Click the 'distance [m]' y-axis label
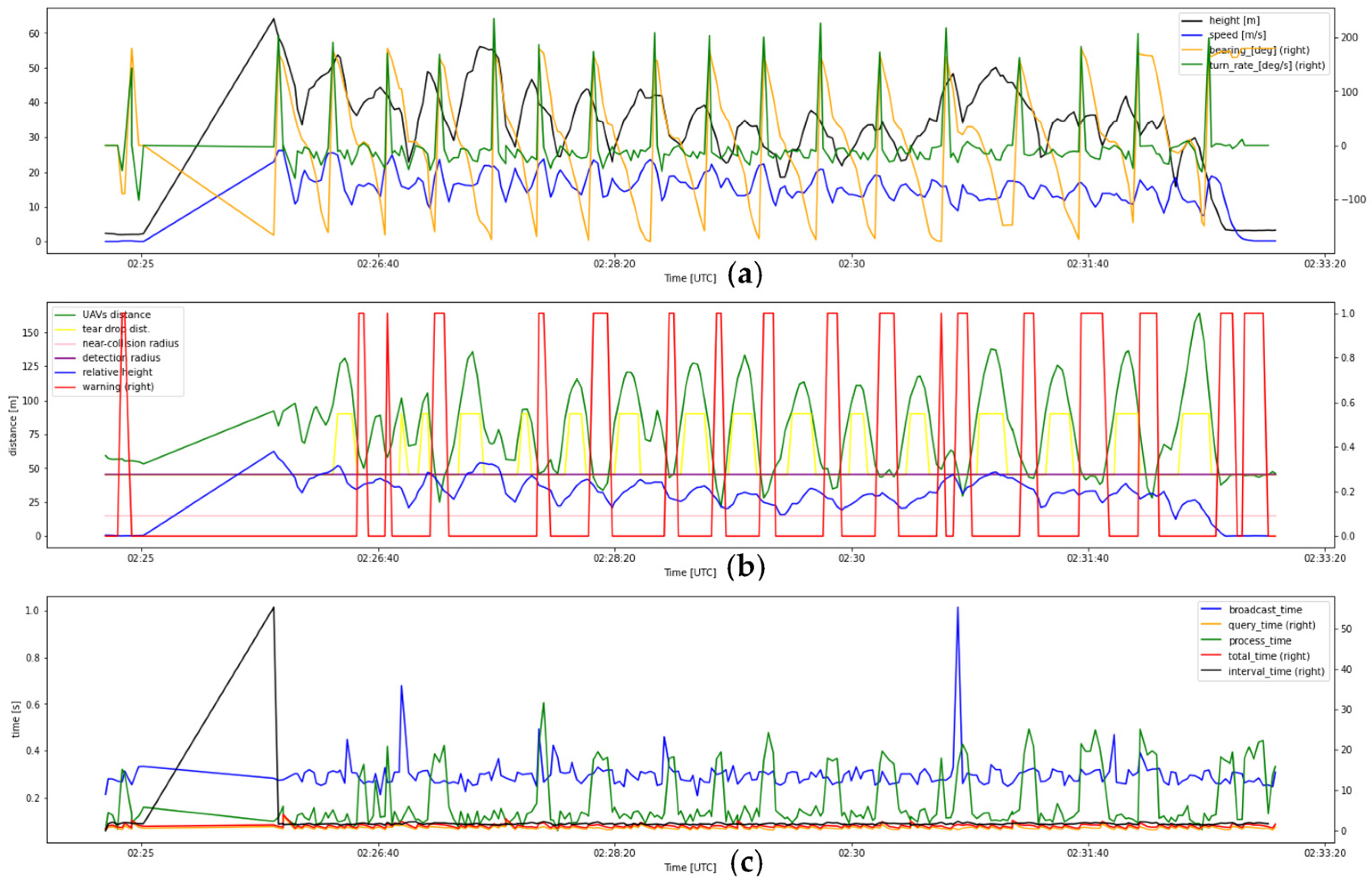This screenshot has width=1372, height=882. (12, 425)
